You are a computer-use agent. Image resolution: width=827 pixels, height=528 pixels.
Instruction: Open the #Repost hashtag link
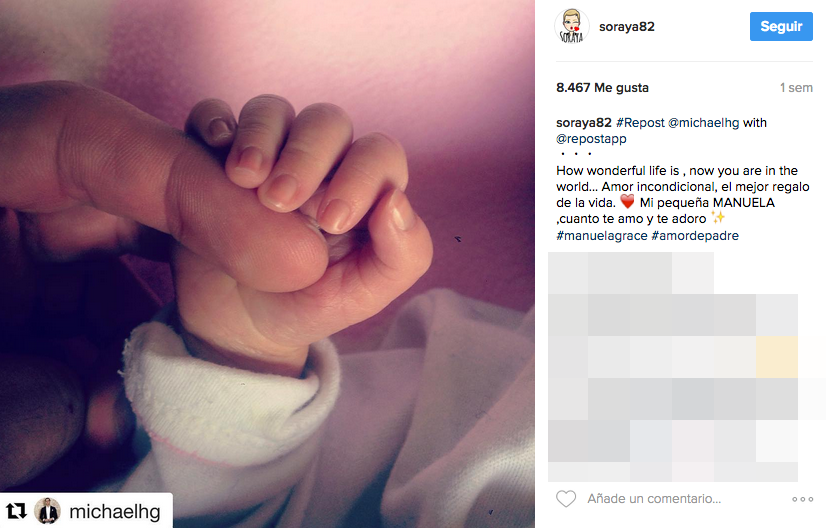[x=640, y=123]
